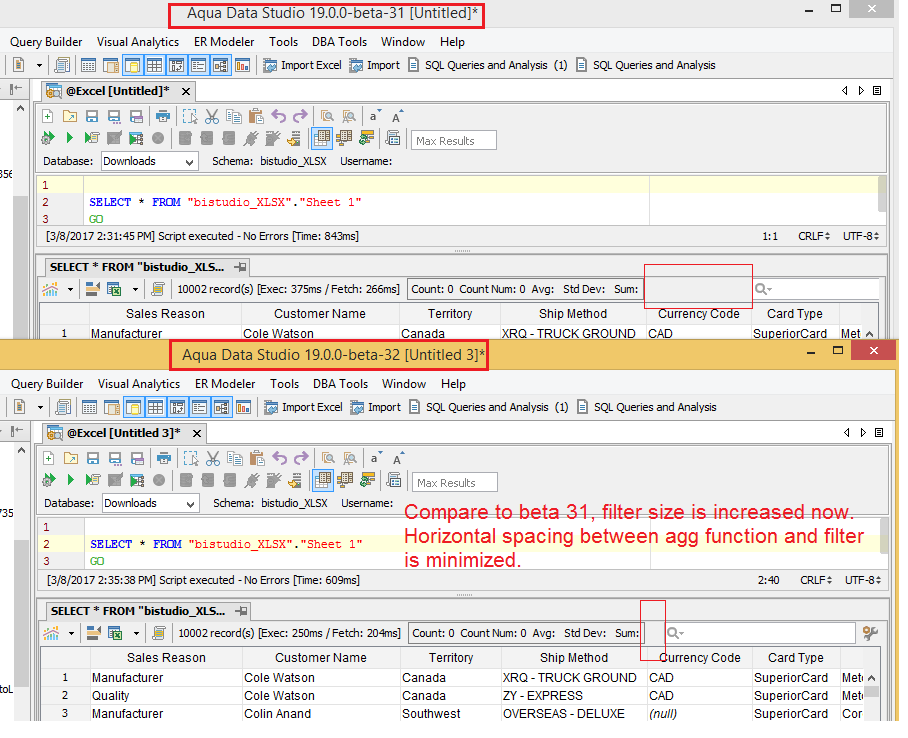Click chart results icon in beta-31 results bar
The width and height of the screenshot is (908, 738).
tap(50, 289)
